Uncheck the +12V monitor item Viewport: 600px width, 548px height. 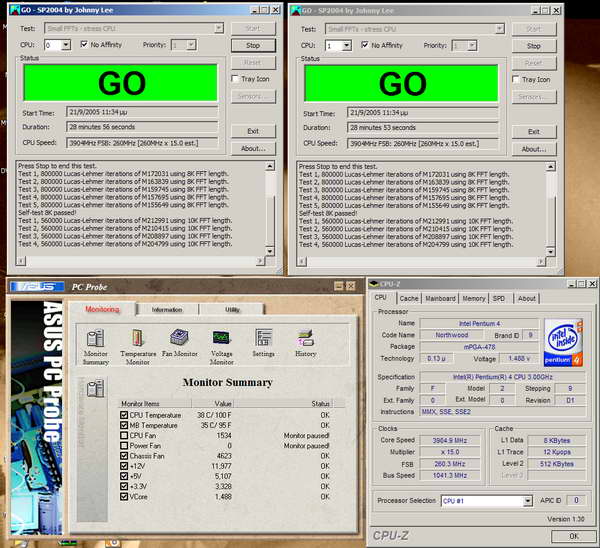pyautogui.click(x=124, y=466)
